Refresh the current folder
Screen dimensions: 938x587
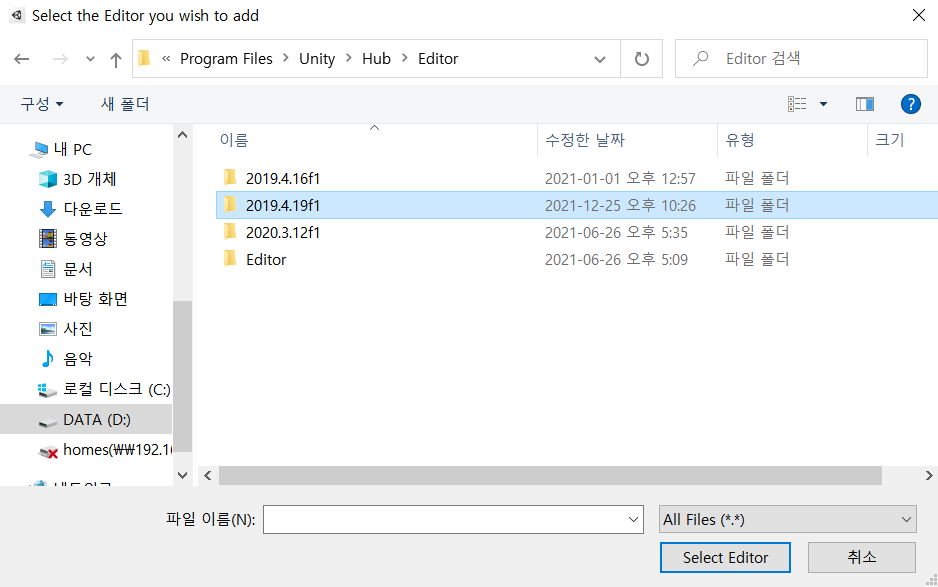(x=641, y=59)
